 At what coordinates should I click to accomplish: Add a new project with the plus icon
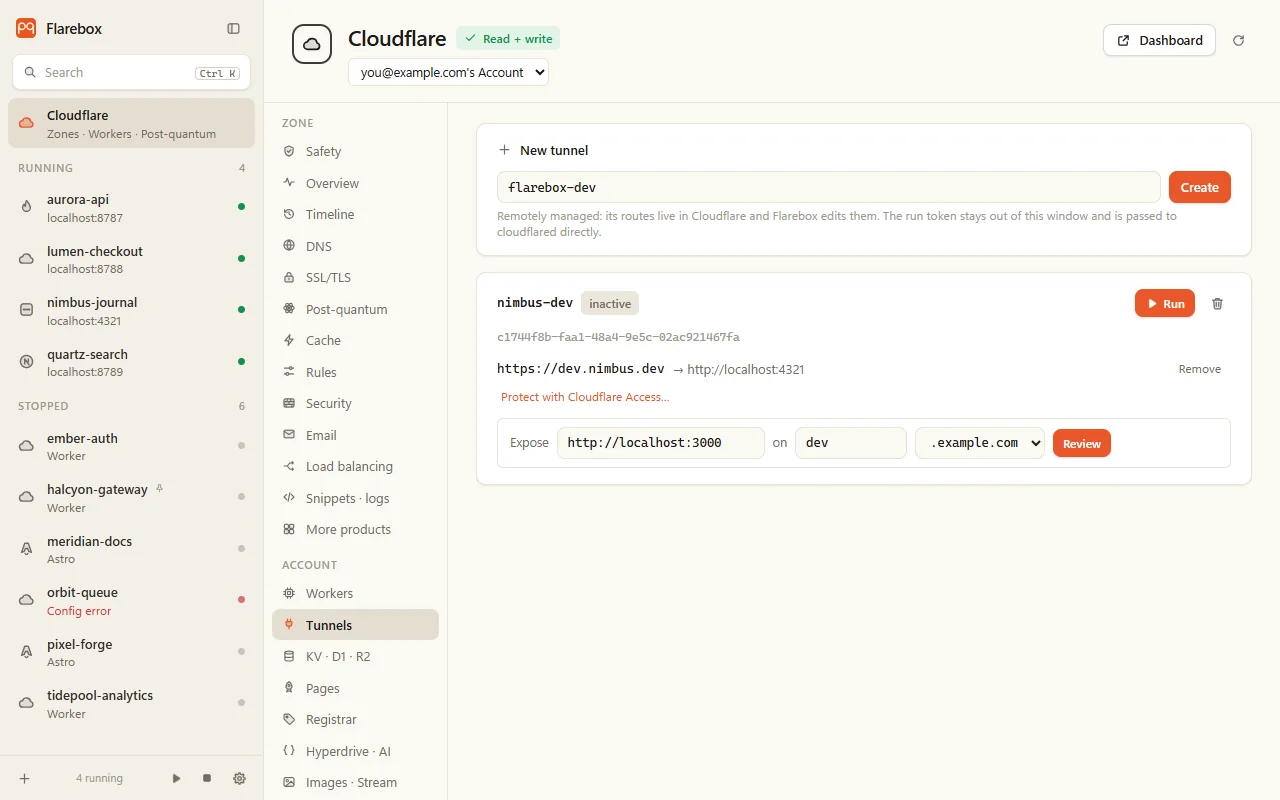click(25, 778)
